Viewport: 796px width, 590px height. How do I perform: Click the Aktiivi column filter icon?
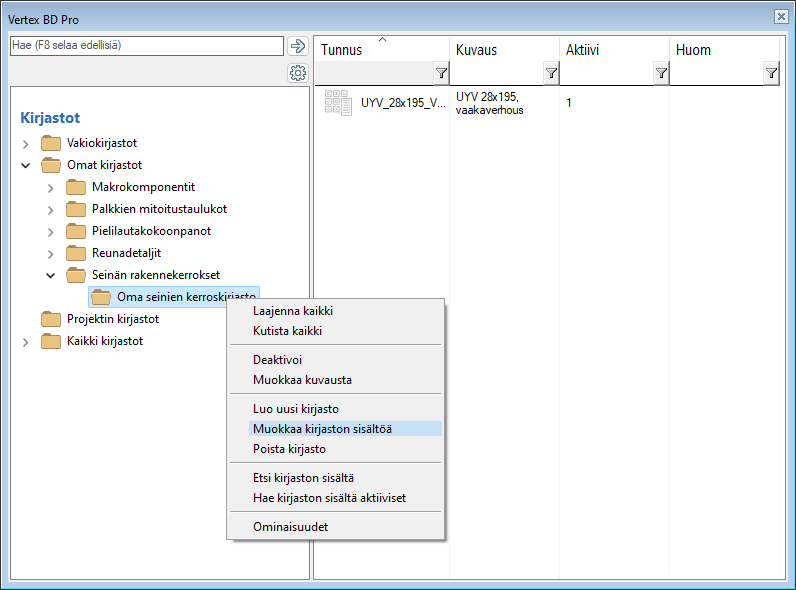[x=661, y=73]
